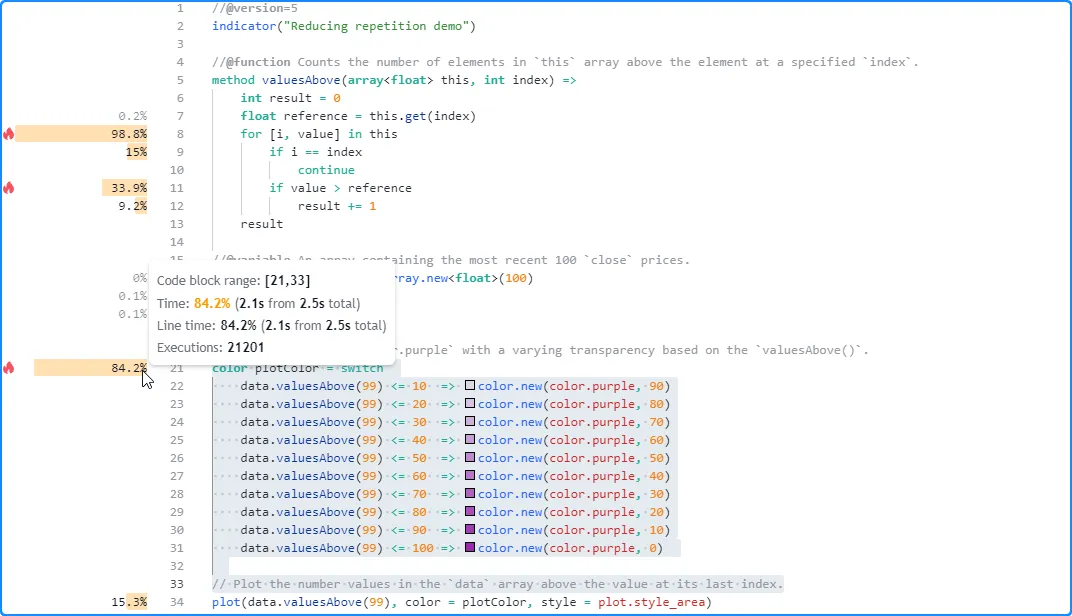Click the 84.2% profiler bar for line 21
Viewport: 1072px width, 616px height.
coord(90,368)
